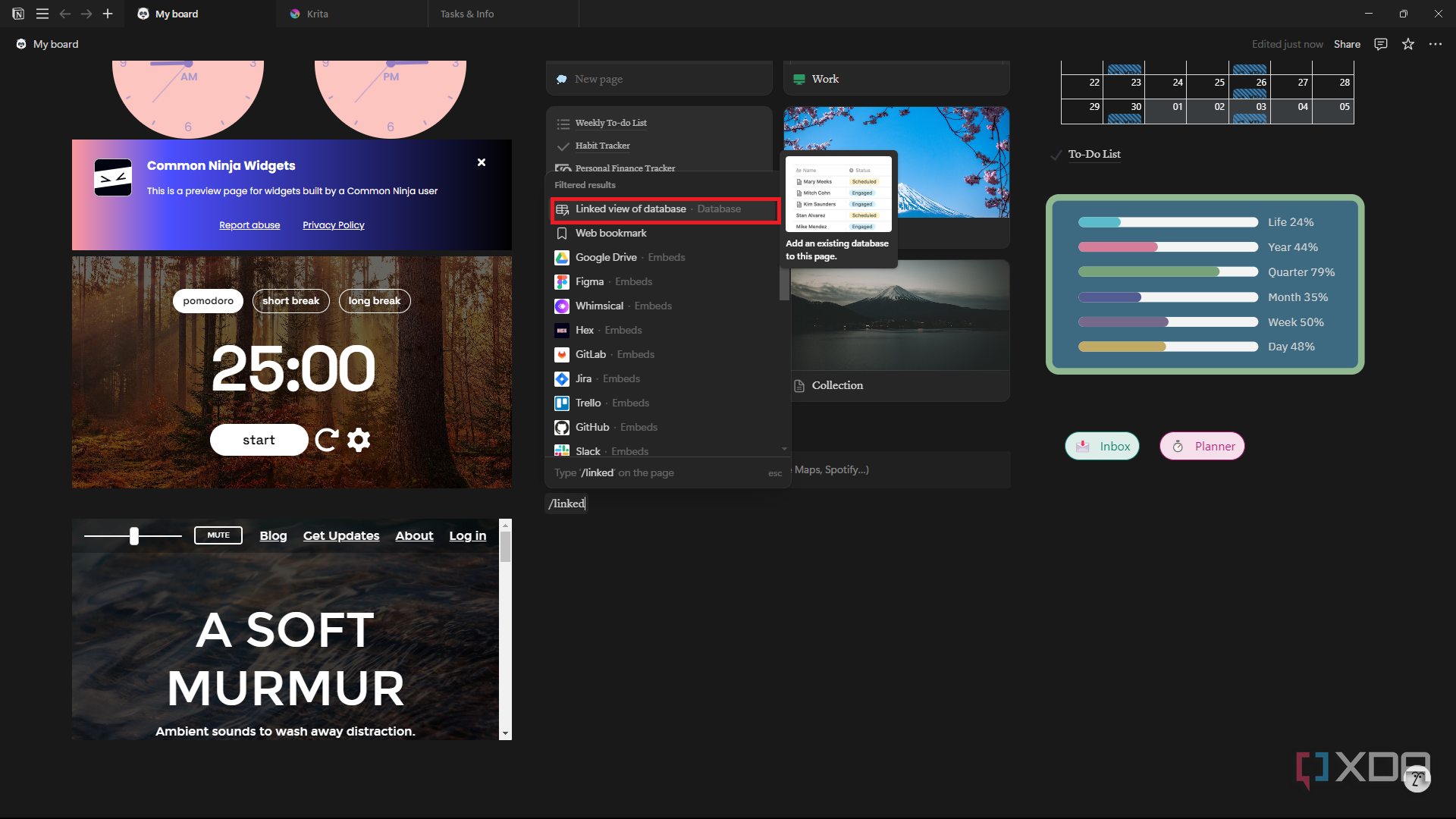Switch to the Krita tab
Image resolution: width=1456 pixels, height=819 pixels.
tap(353, 14)
